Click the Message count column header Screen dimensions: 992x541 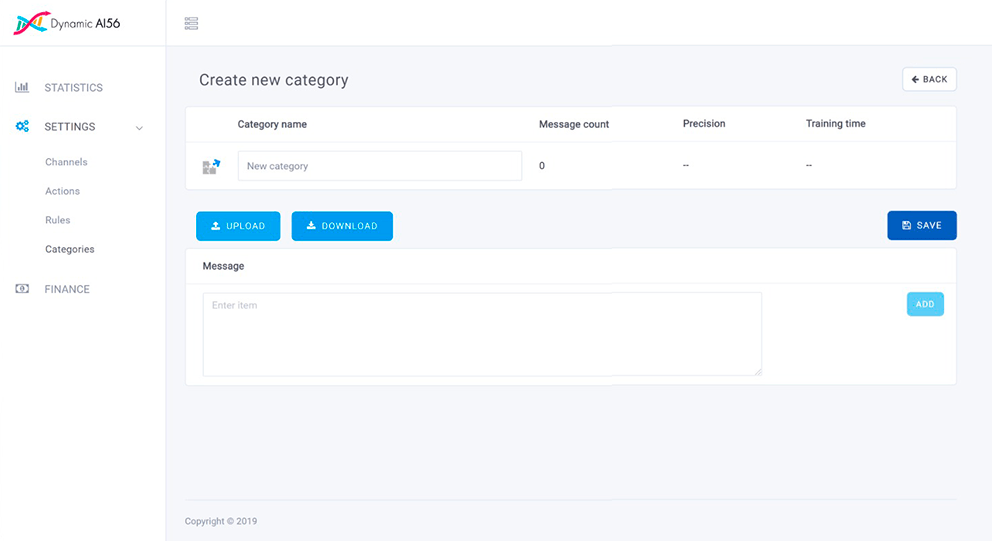[573, 124]
